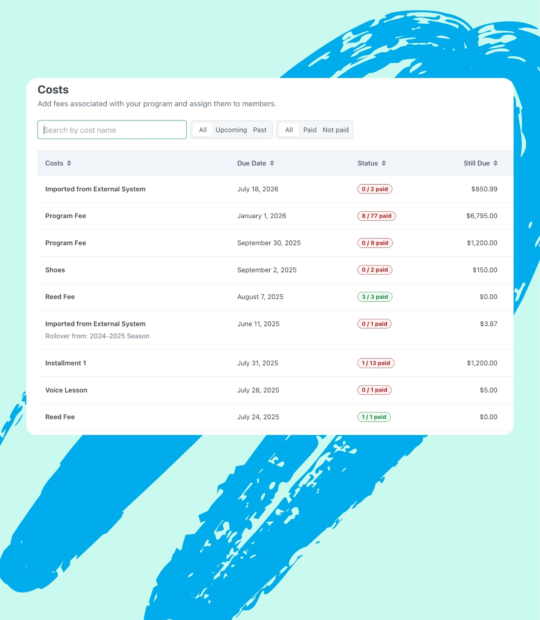This screenshot has height=620, width=540.
Task: Show only Not paid costs
Action: click(336, 130)
